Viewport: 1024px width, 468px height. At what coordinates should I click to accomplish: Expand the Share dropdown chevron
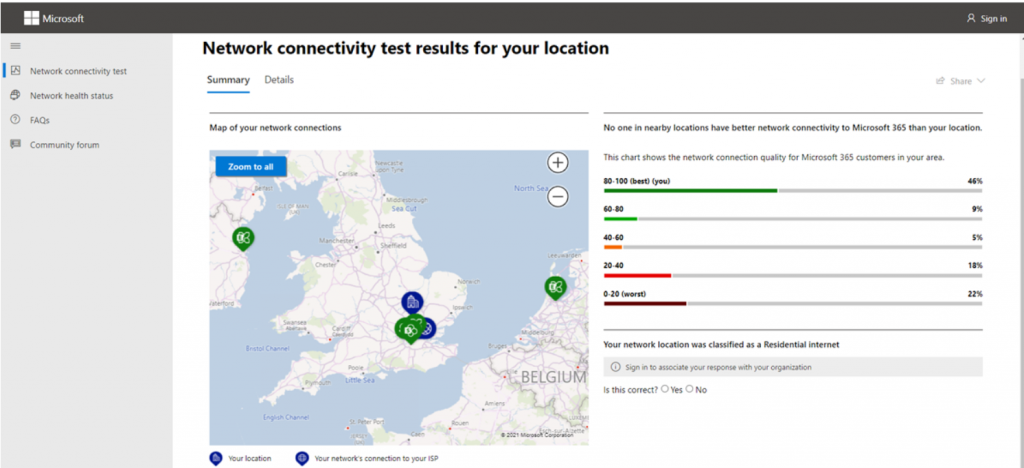point(980,81)
